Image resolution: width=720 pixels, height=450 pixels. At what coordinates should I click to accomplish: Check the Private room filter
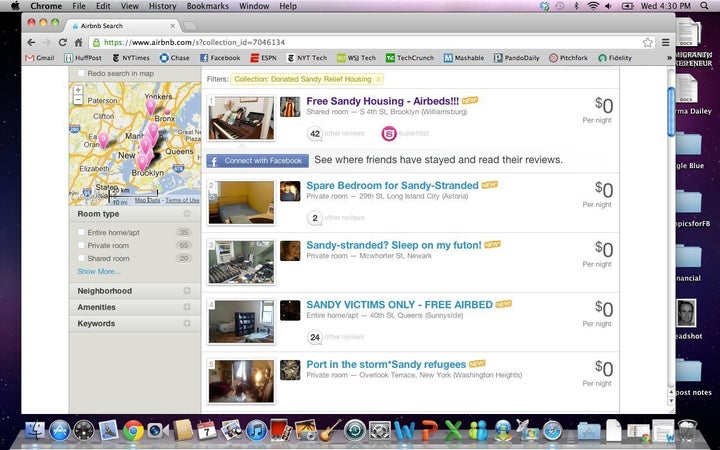(x=81, y=245)
